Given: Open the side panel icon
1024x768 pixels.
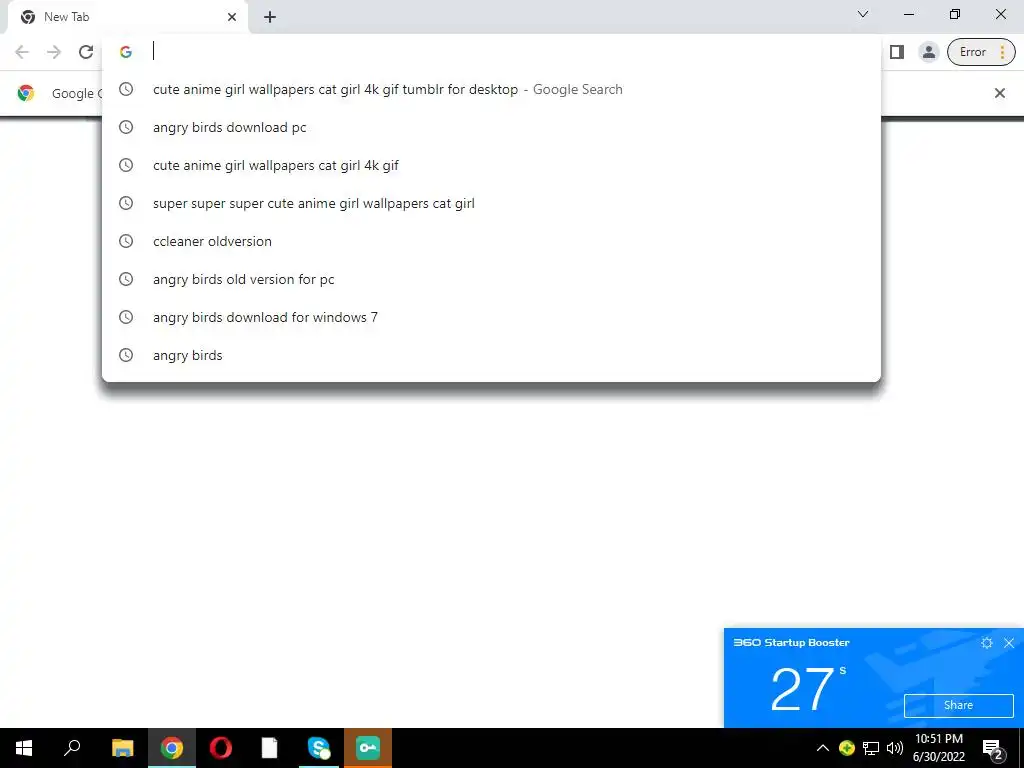Looking at the screenshot, I should [897, 52].
